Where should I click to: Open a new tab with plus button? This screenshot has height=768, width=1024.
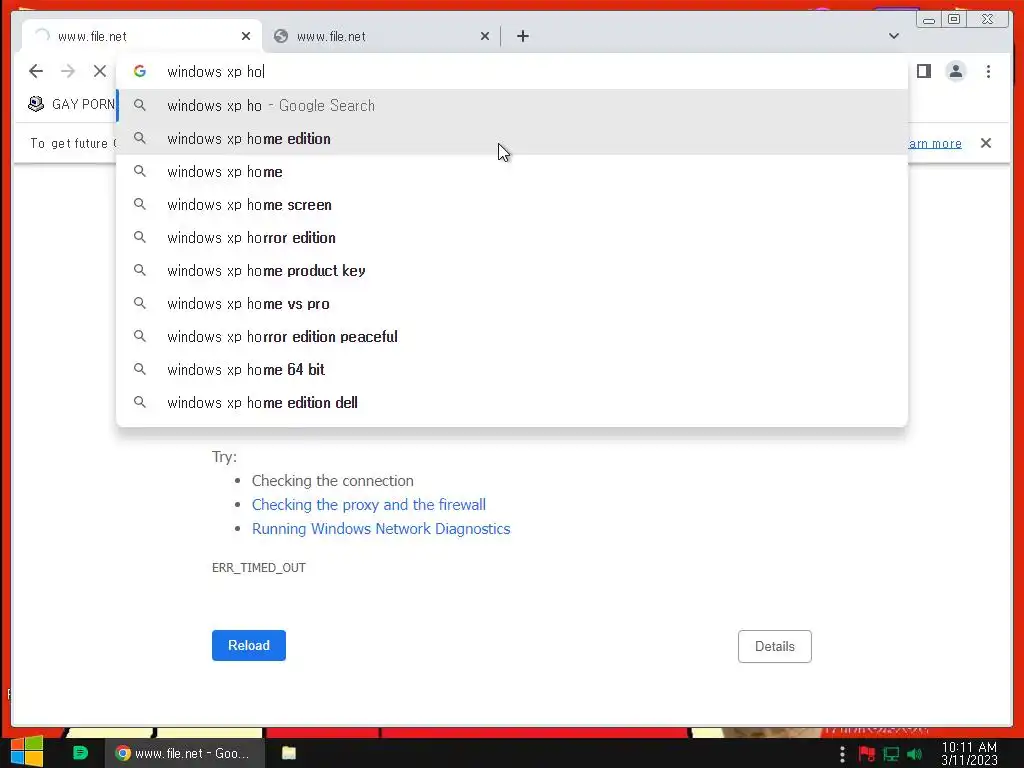coord(522,36)
